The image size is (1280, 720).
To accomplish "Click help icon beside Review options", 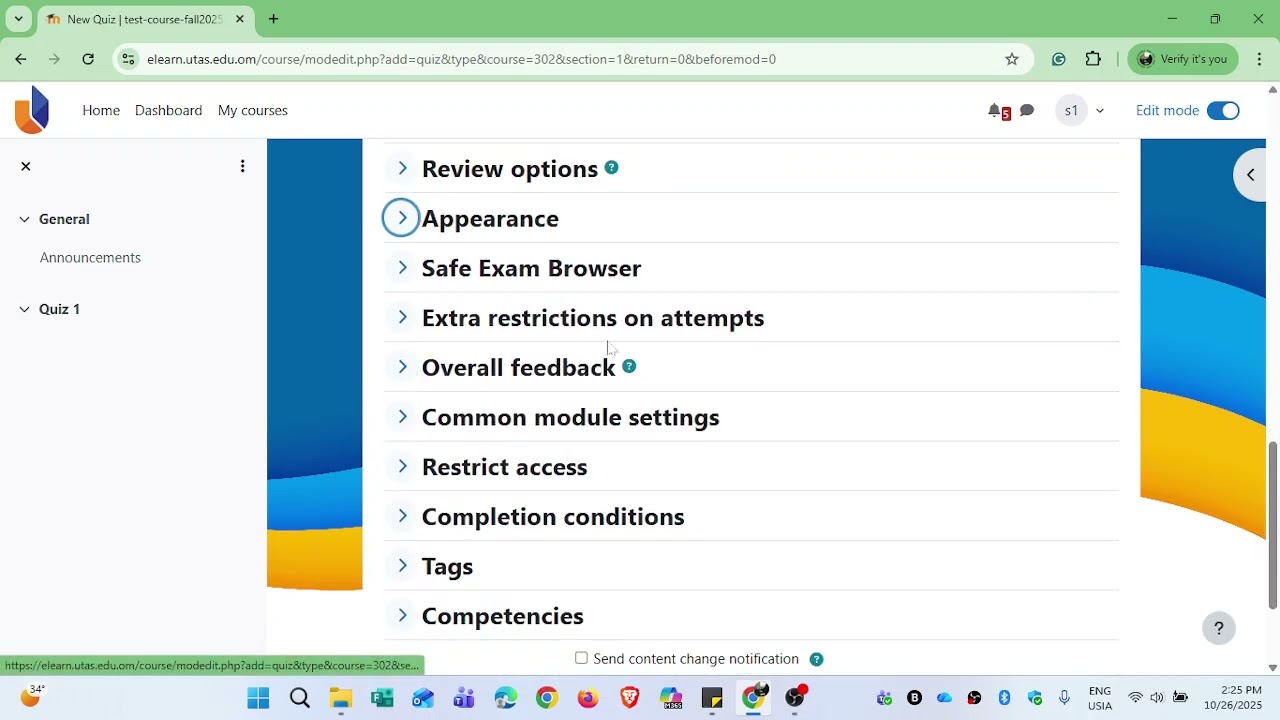I will (611, 168).
